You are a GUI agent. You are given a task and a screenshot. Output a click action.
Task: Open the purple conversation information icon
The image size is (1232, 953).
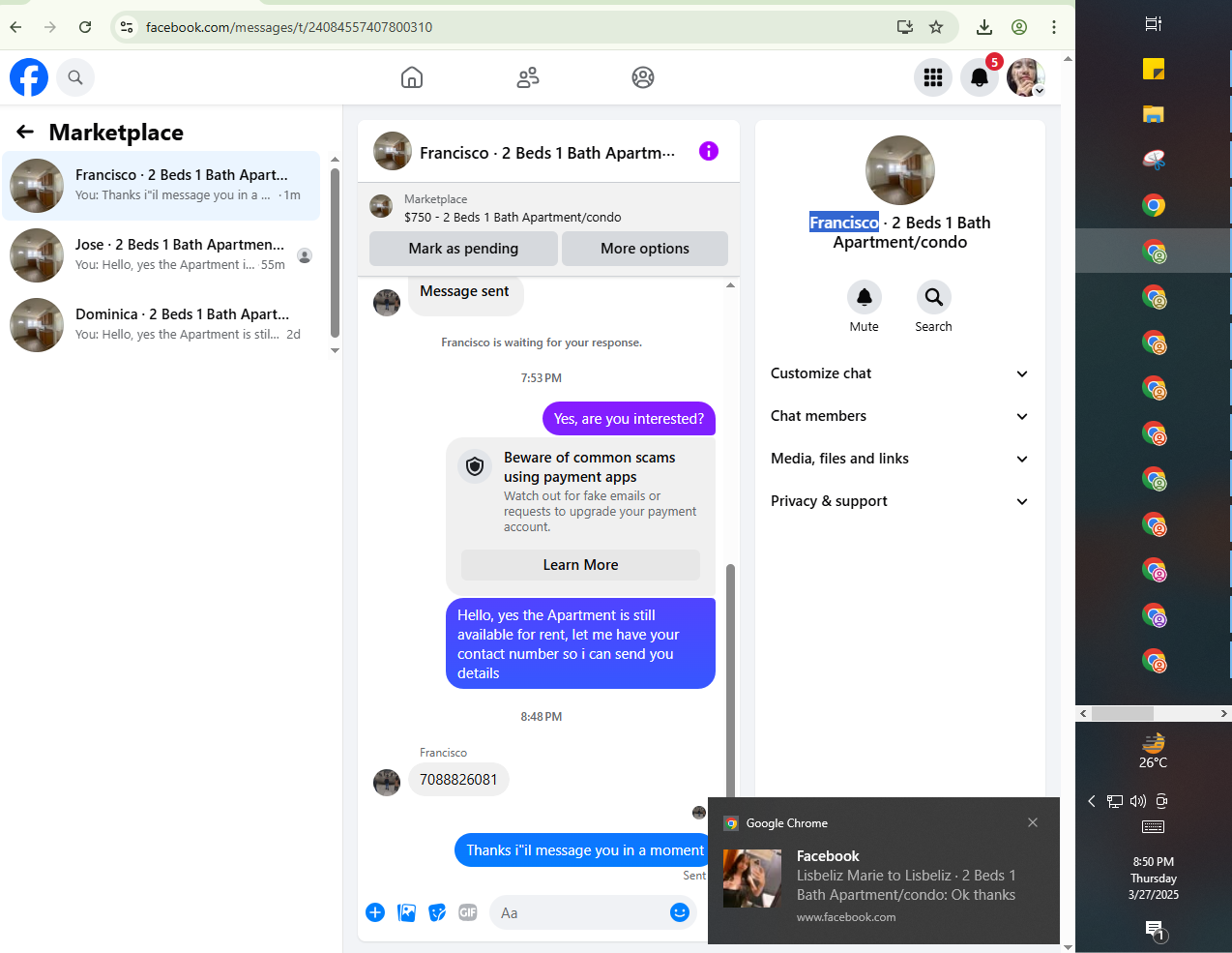click(709, 151)
